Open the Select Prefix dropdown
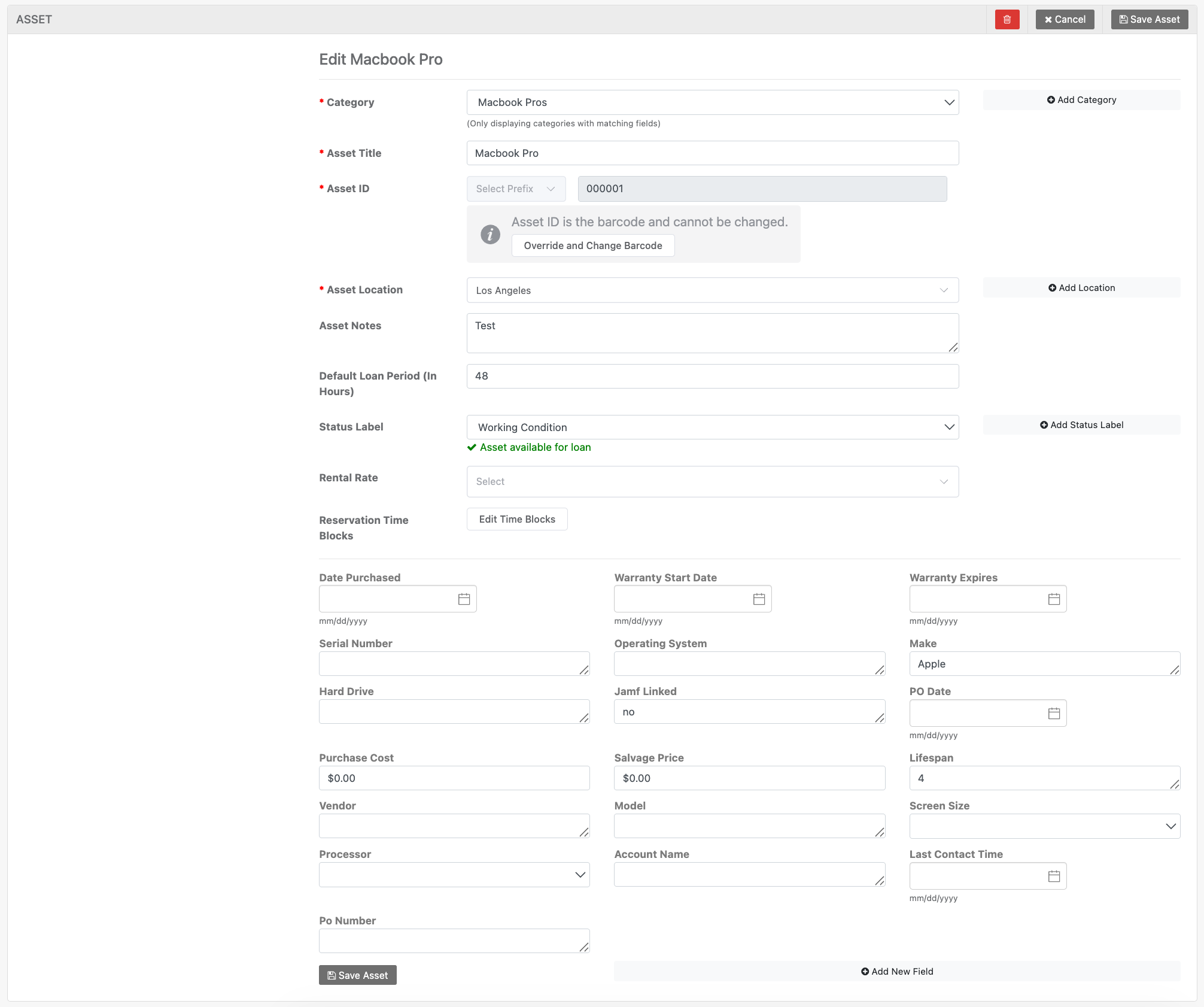The height and width of the screenshot is (1007, 1204). pyautogui.click(x=516, y=189)
